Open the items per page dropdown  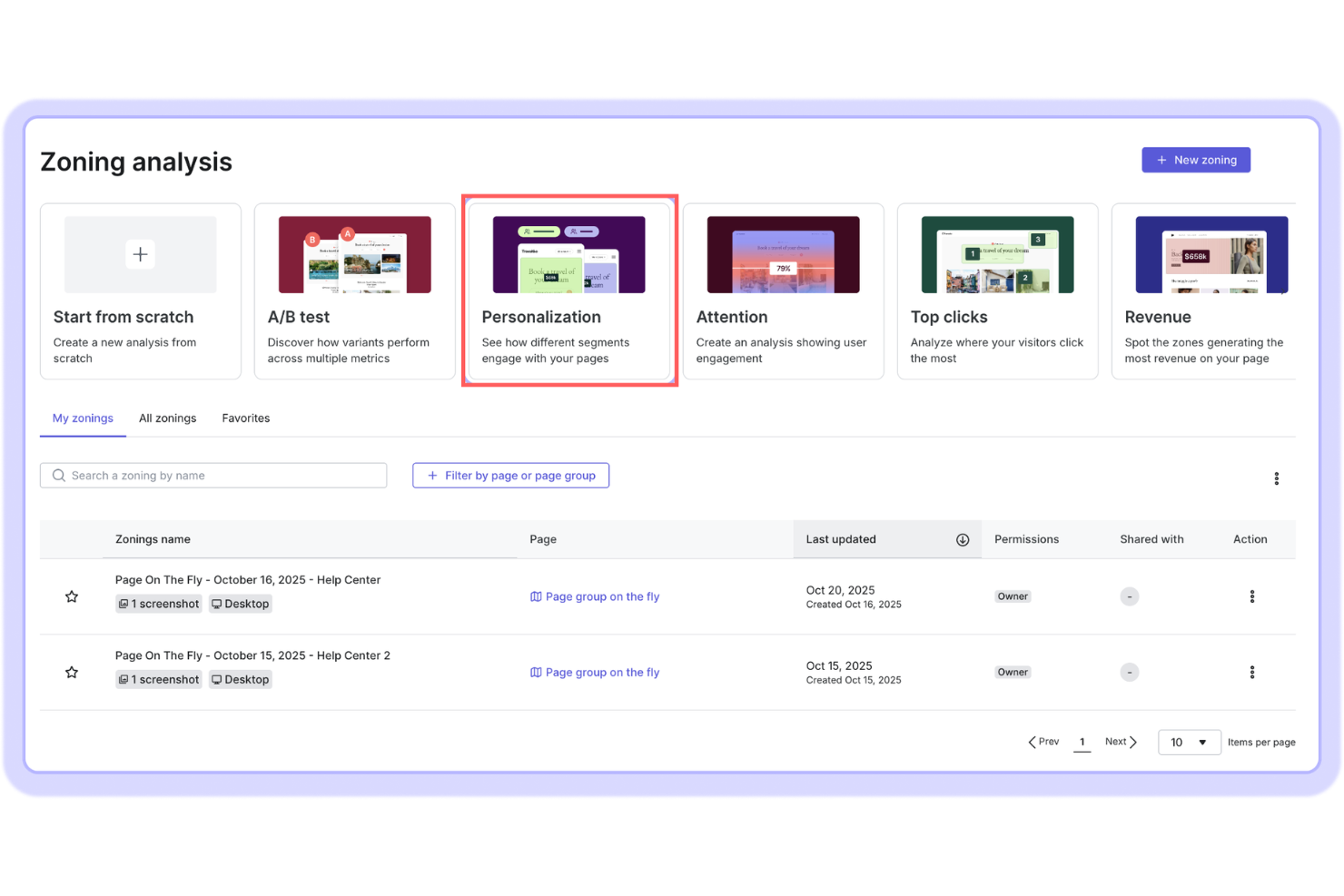coord(1189,743)
